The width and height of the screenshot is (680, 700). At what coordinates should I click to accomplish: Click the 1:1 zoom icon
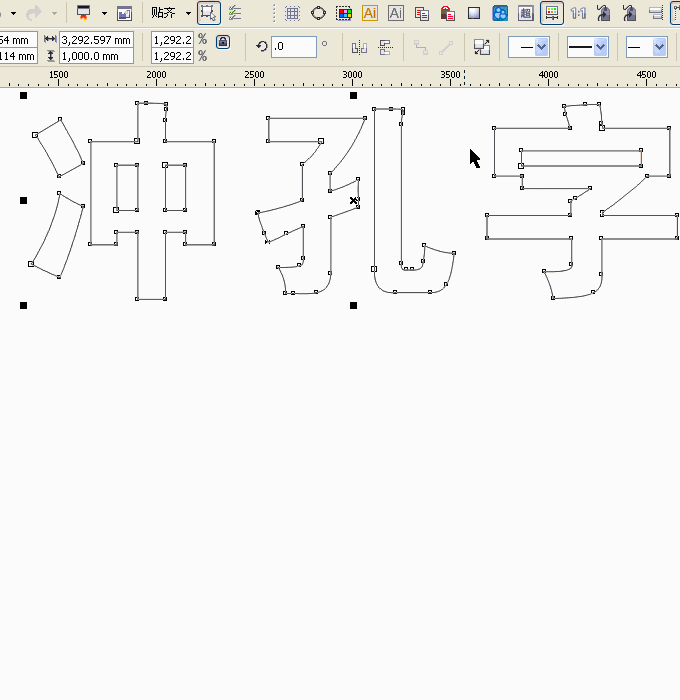578,13
